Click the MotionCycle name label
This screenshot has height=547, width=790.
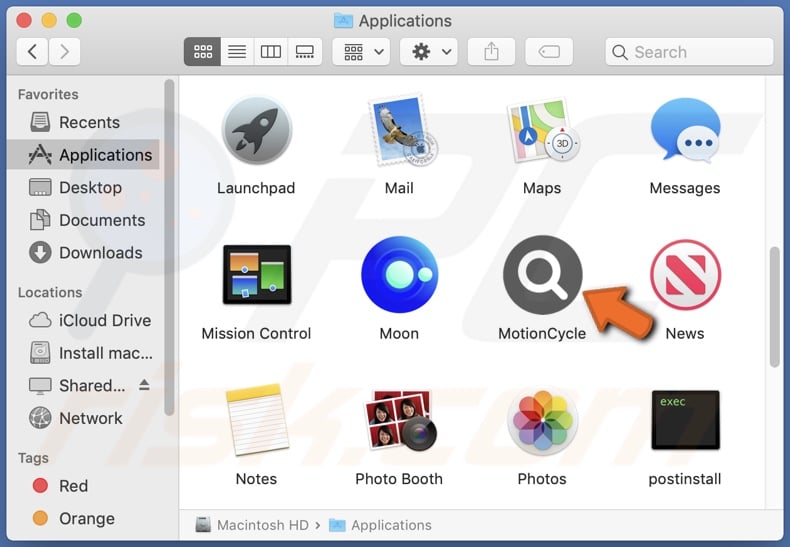coord(542,333)
